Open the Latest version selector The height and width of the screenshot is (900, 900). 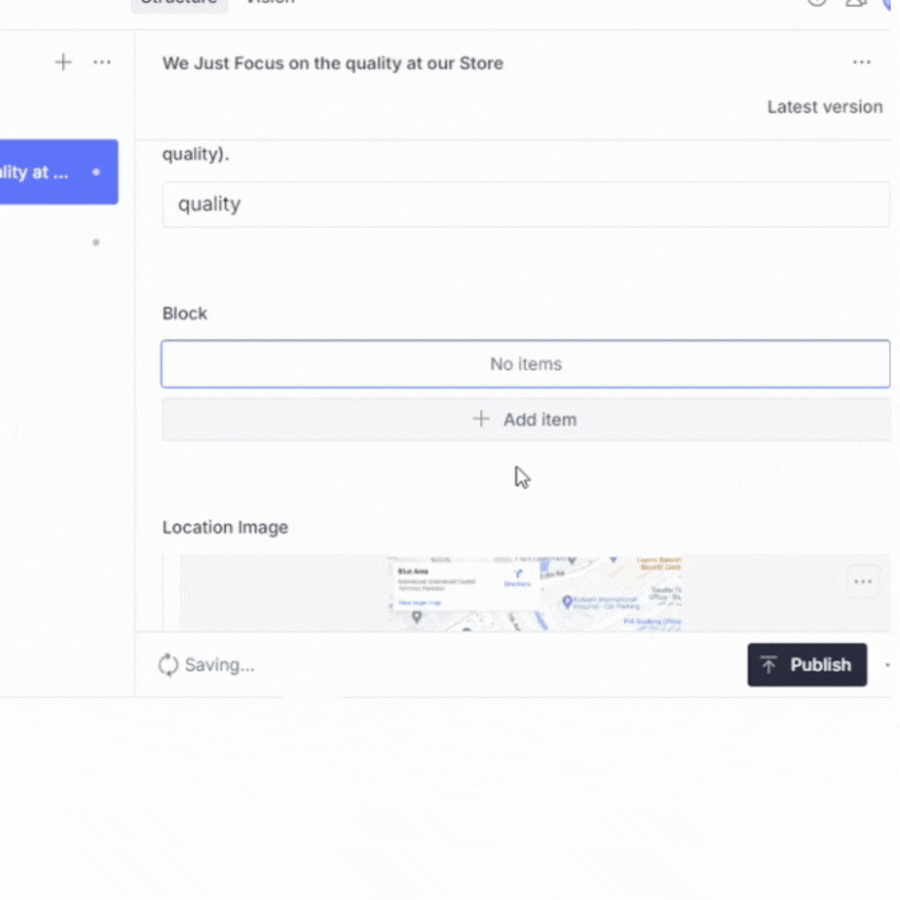825,107
